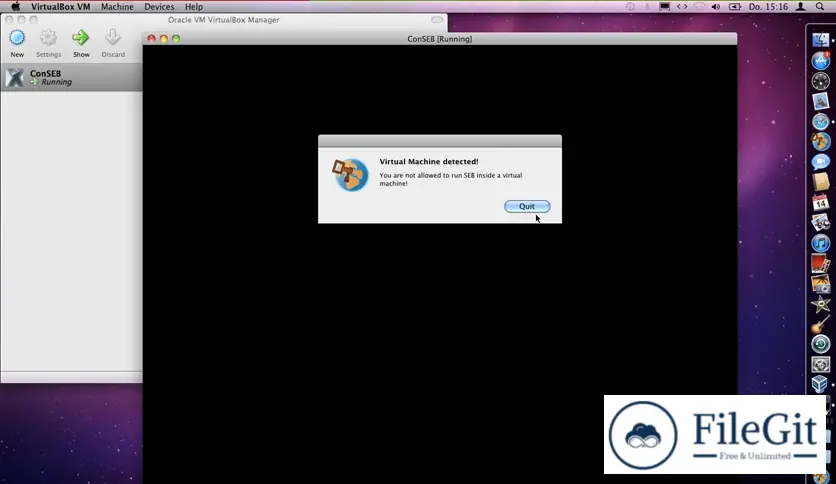Image resolution: width=836 pixels, height=484 pixels.
Task: Close the ConSEB [Running] window
Action: pyautogui.click(x=151, y=39)
